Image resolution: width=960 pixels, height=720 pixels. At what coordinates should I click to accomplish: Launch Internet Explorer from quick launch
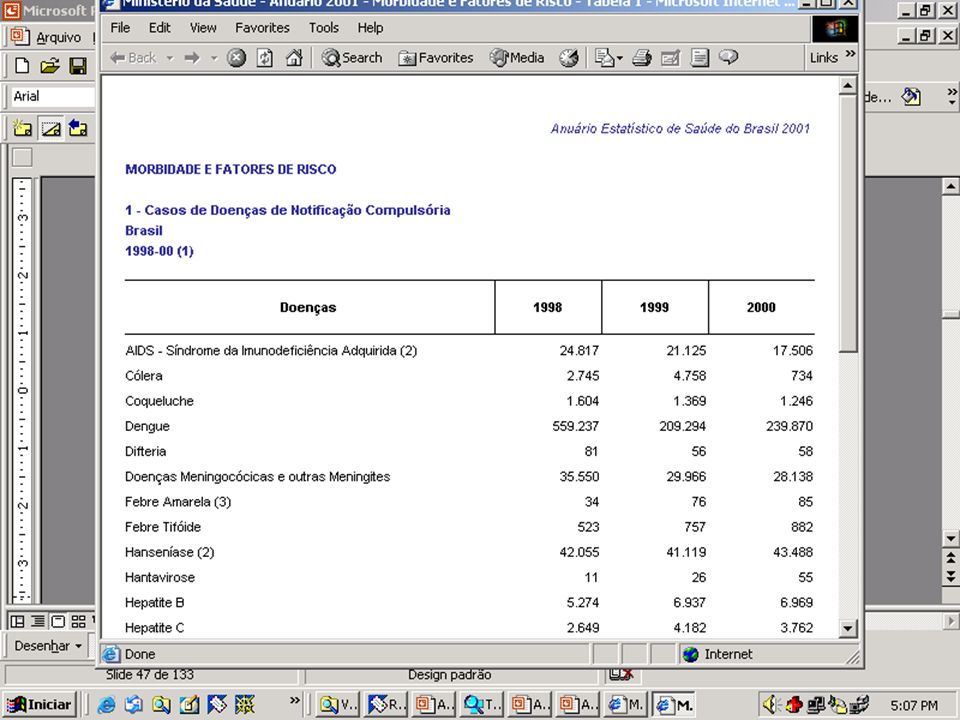[x=107, y=705]
